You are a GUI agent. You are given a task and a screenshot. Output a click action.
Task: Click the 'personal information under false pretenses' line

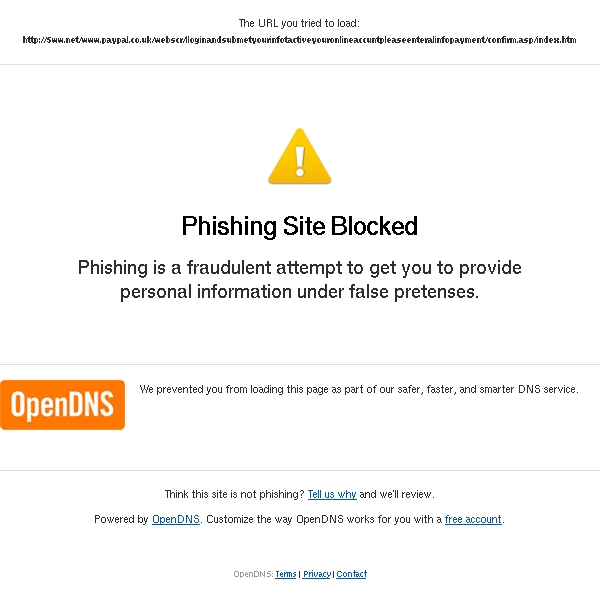(x=300, y=292)
